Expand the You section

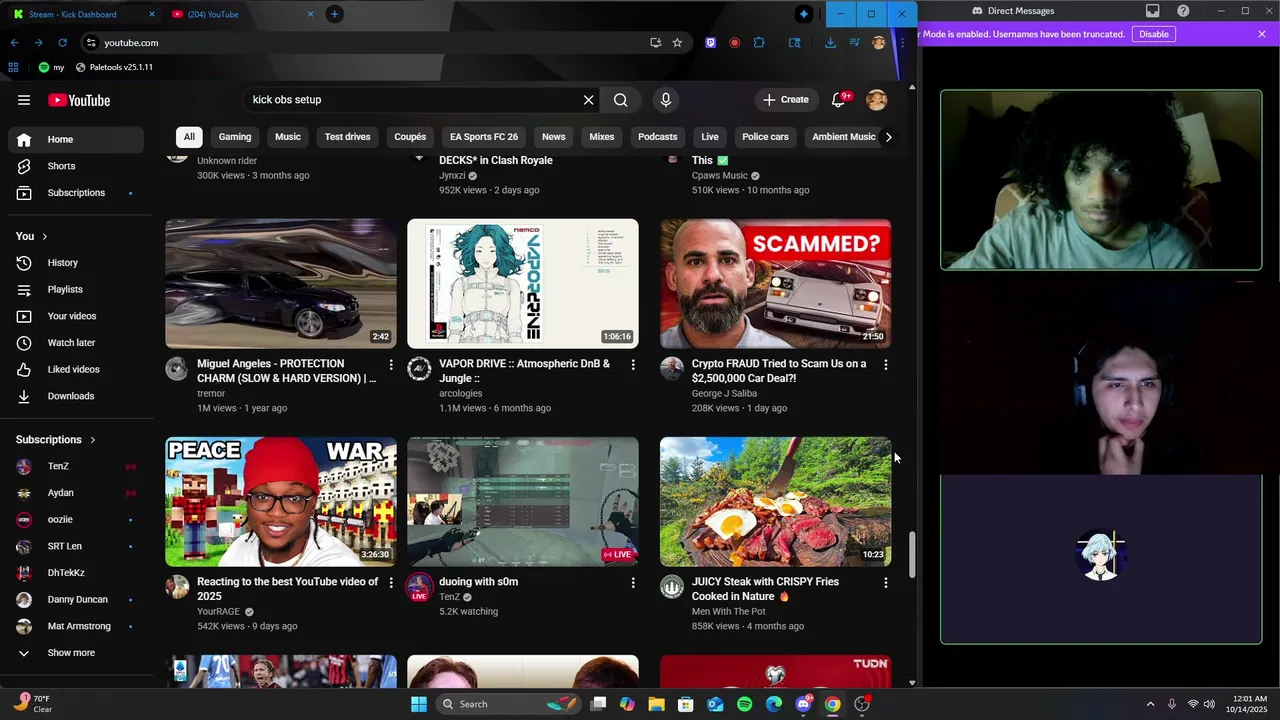point(31,236)
